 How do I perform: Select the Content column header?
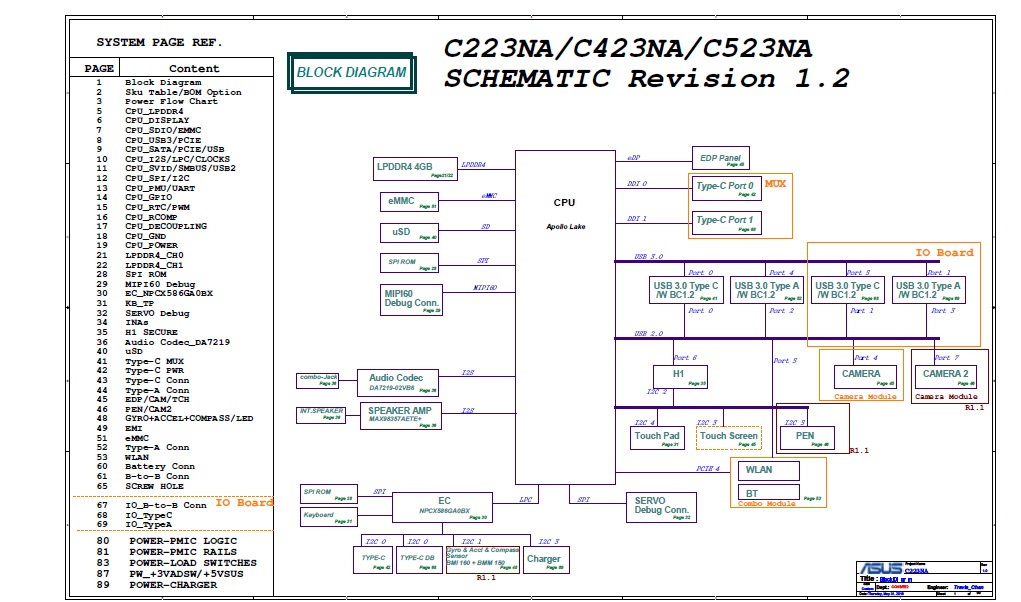point(194,68)
